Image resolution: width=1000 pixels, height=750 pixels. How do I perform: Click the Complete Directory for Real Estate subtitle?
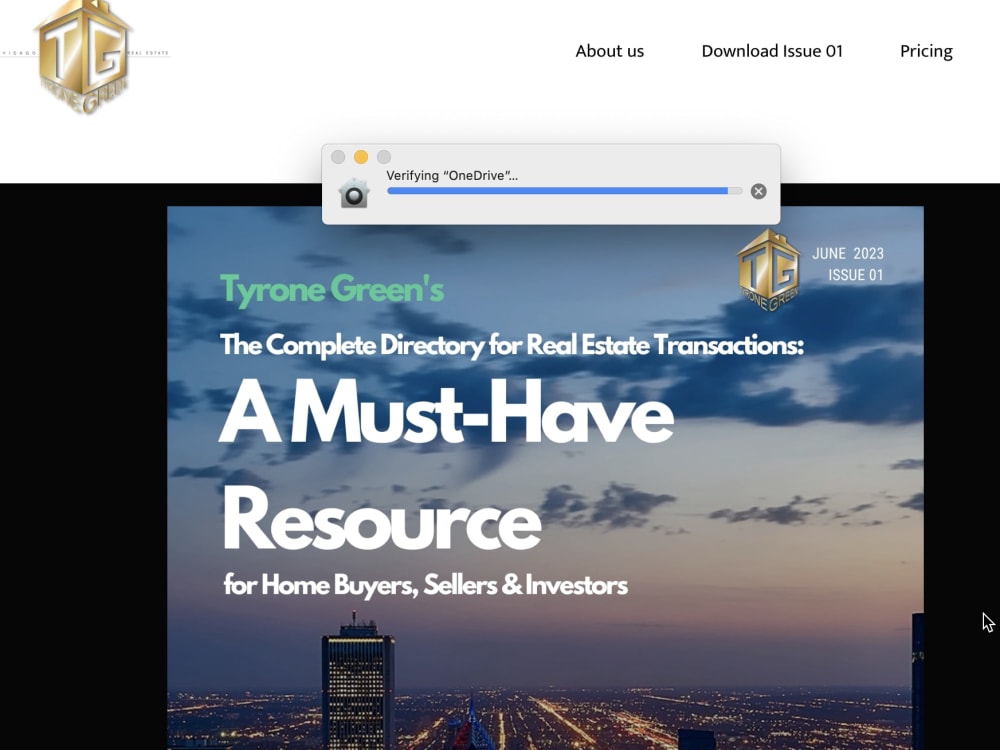click(511, 346)
